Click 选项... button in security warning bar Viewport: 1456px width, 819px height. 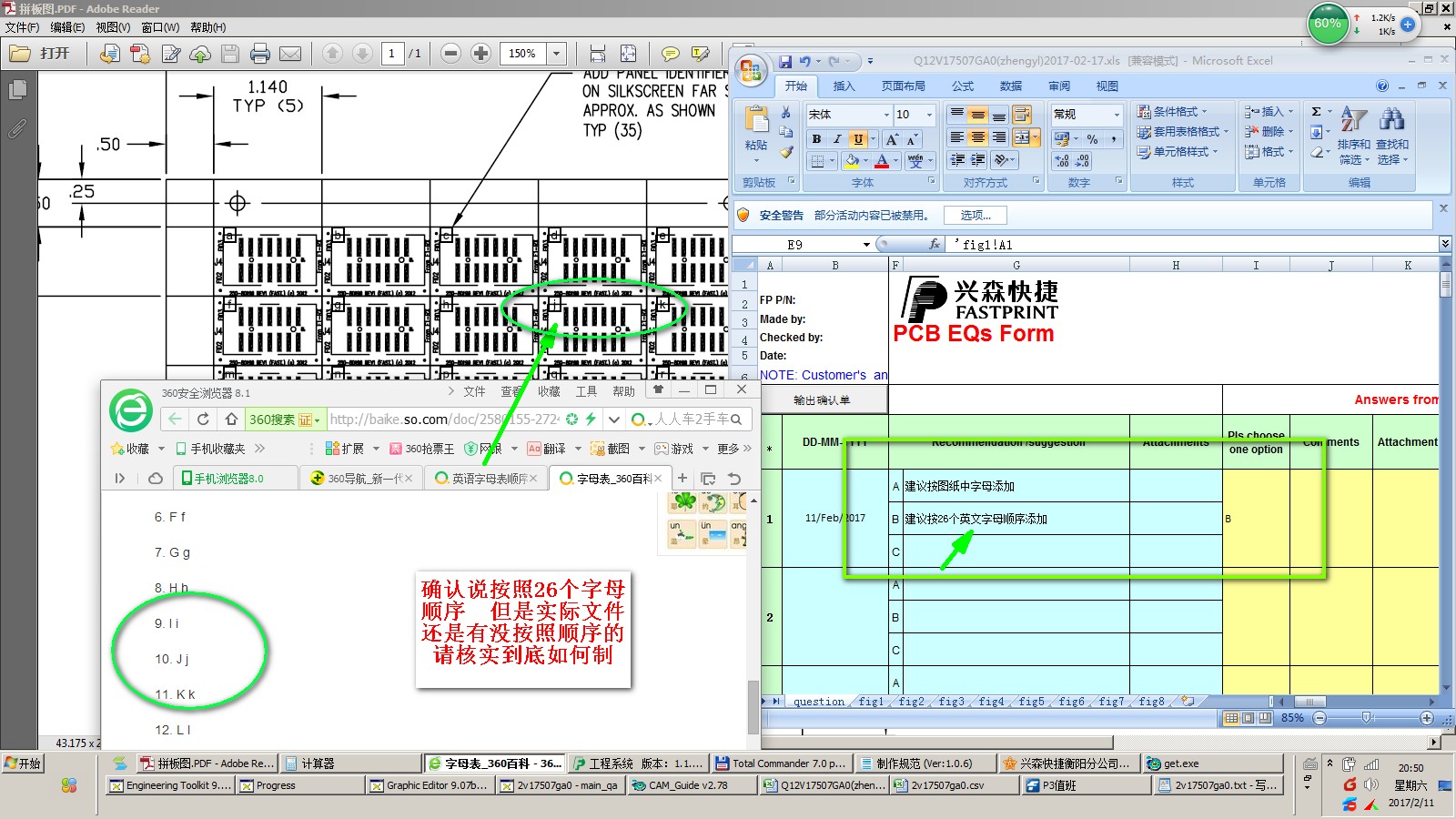tap(976, 216)
